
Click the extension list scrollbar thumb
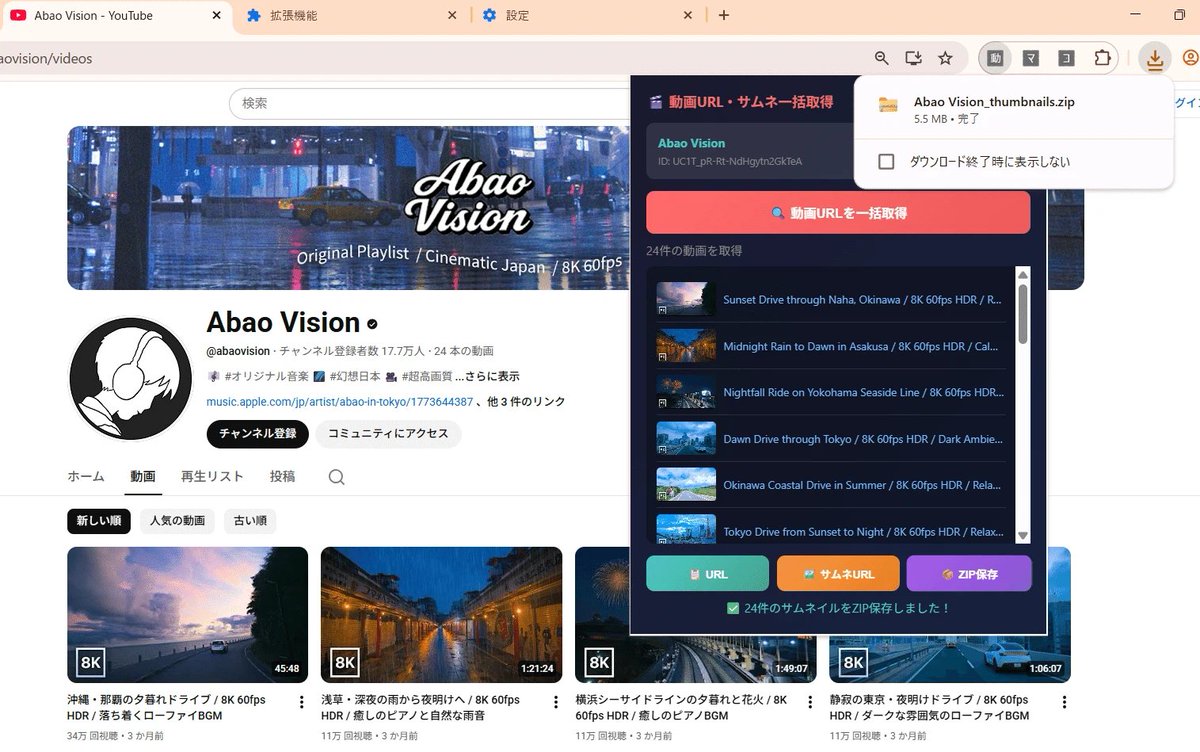[x=1023, y=314]
